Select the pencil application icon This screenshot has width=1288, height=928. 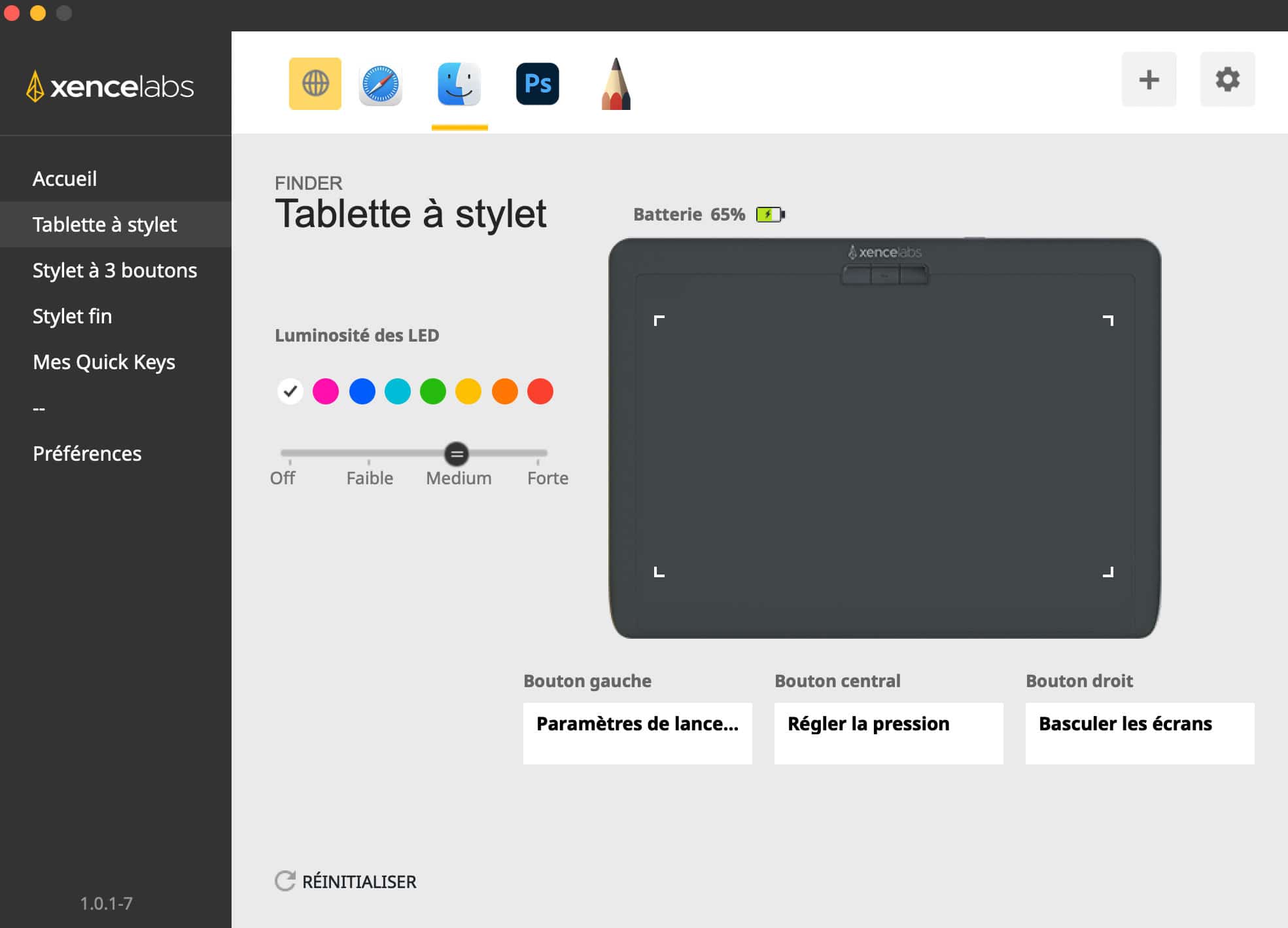616,84
